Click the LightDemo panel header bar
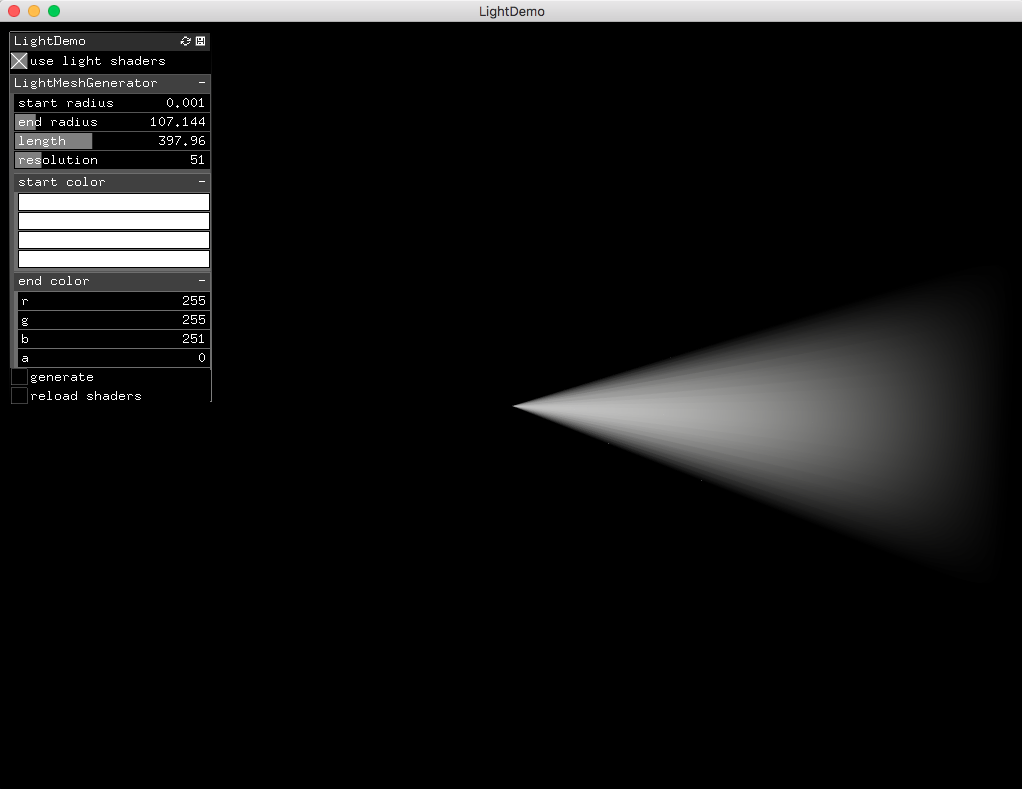The image size is (1022, 789). coord(90,41)
